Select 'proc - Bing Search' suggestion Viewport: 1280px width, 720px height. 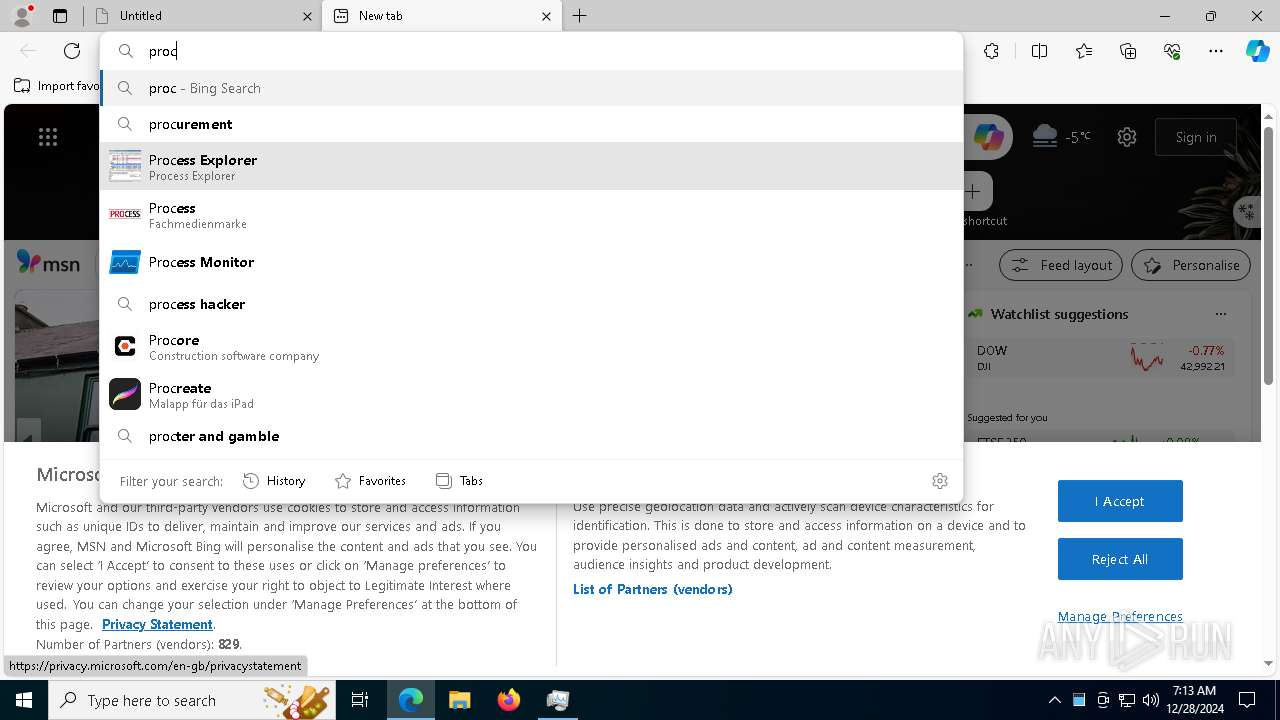tap(531, 88)
